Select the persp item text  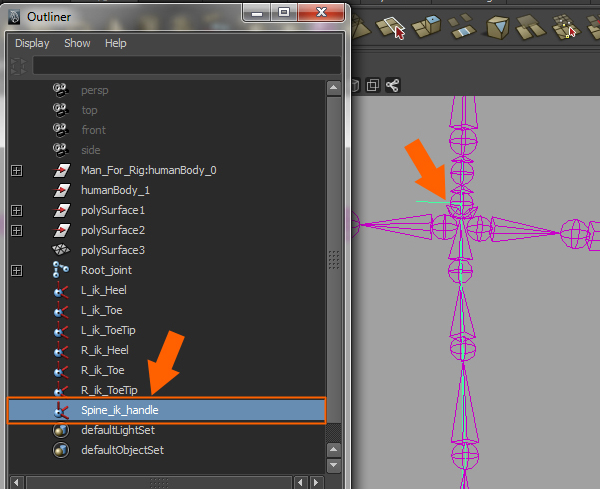(95, 91)
